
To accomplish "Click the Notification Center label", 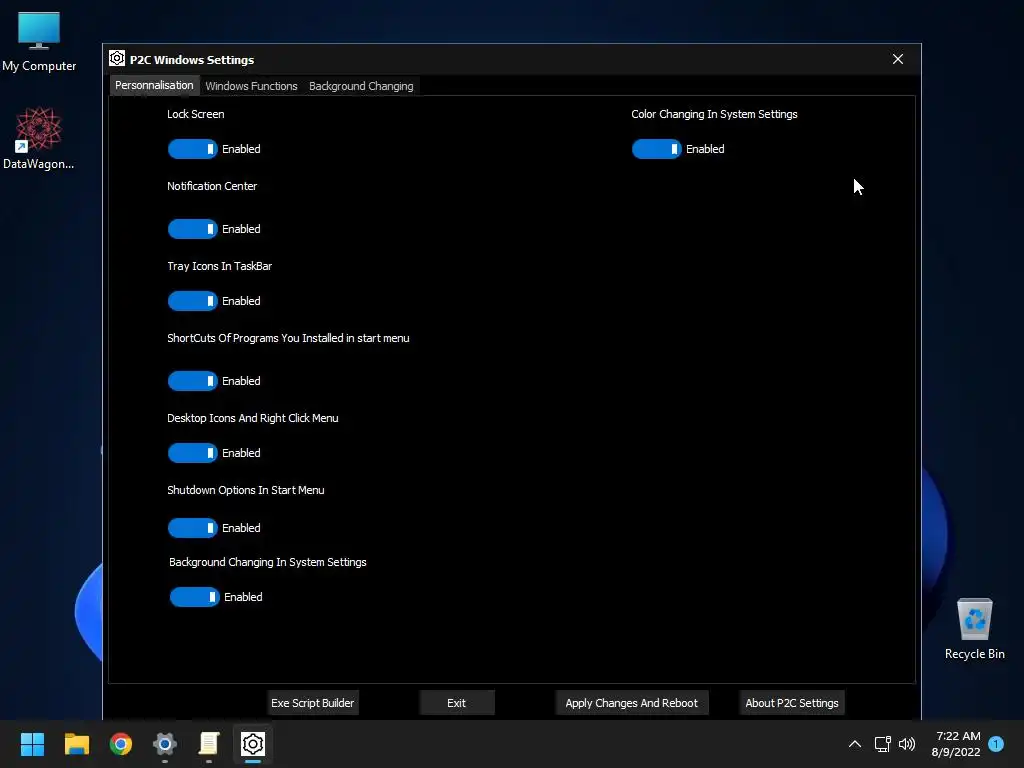I will click(212, 186).
